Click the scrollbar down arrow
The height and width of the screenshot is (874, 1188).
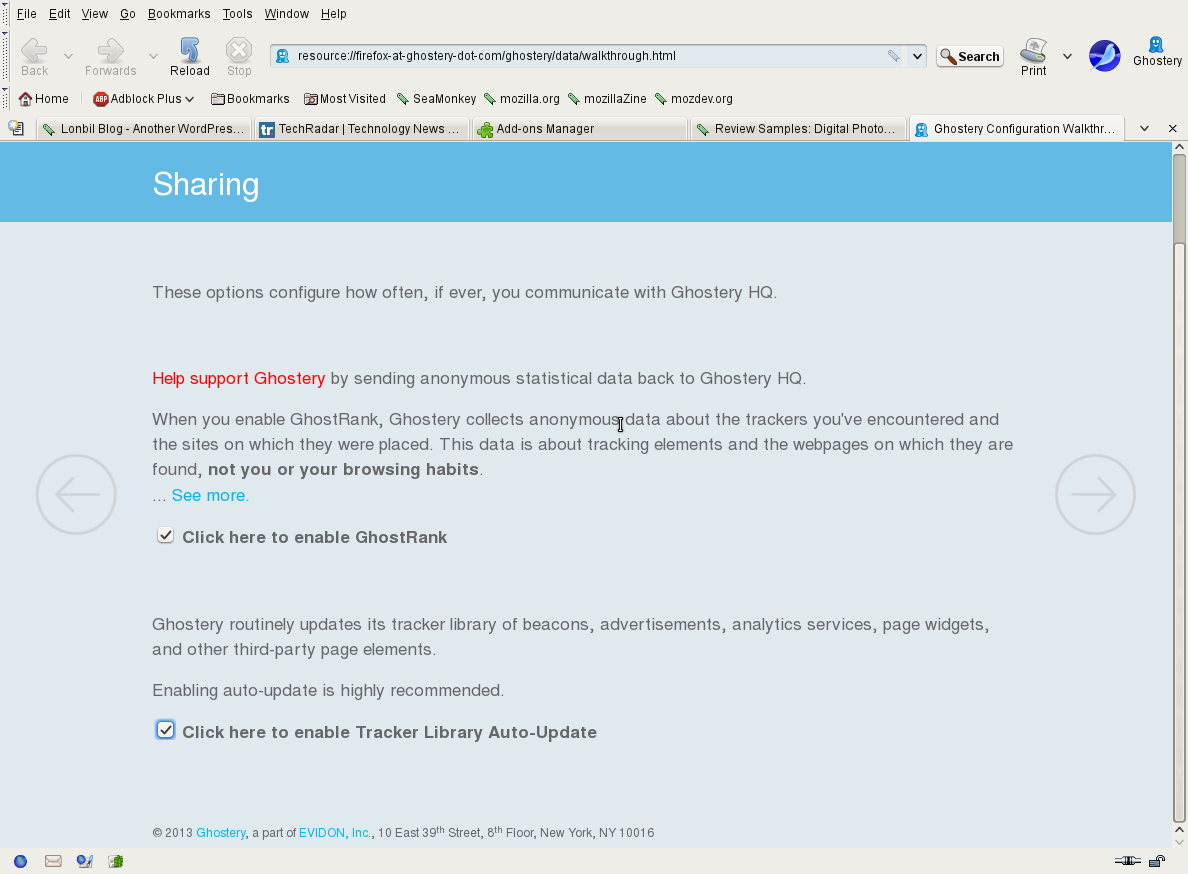point(1179,841)
